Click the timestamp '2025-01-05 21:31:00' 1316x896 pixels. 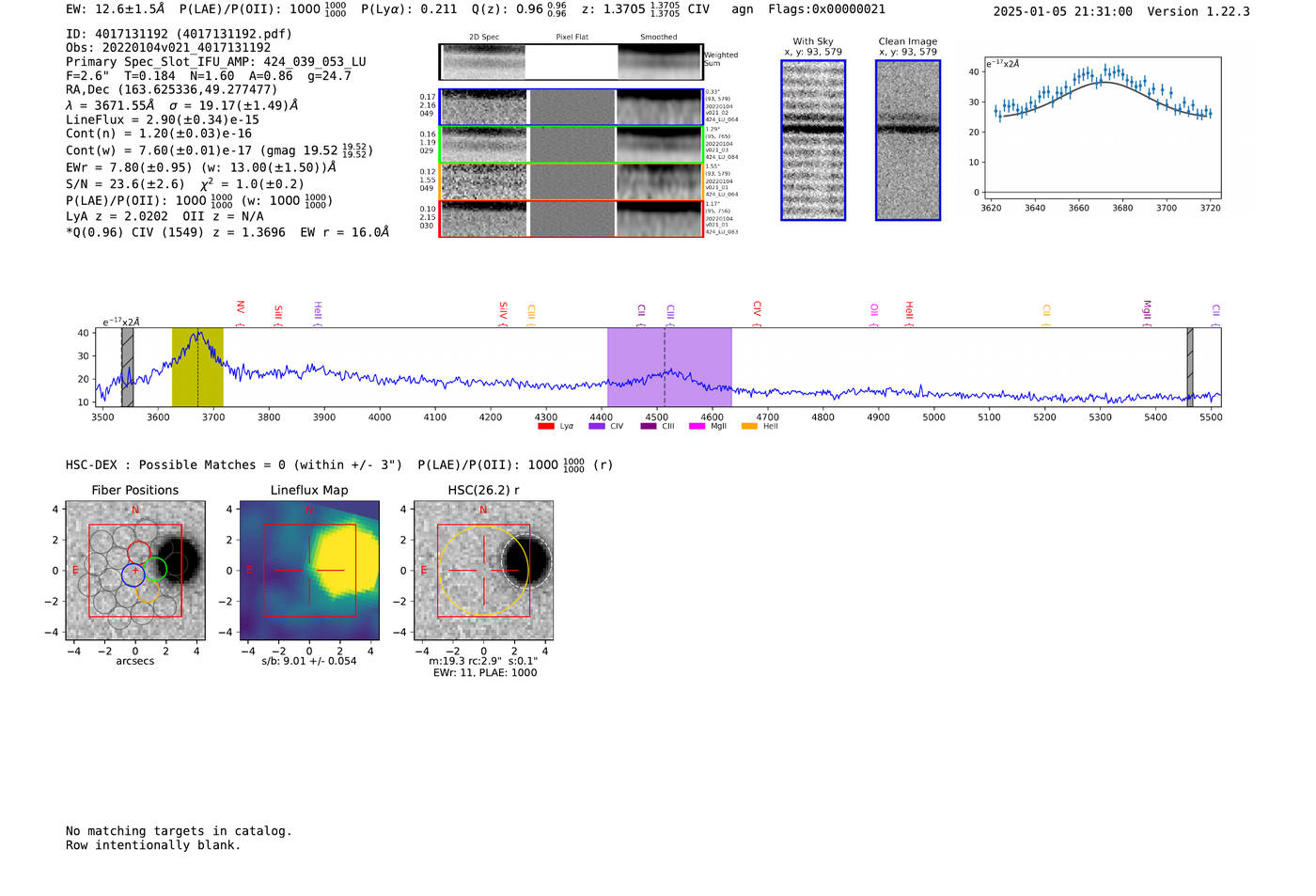coord(1063,12)
